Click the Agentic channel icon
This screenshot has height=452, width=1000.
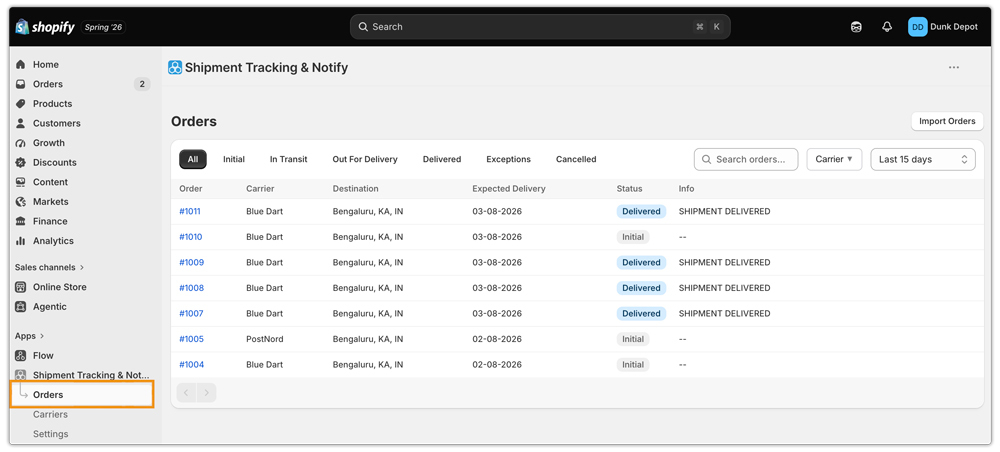(21, 307)
